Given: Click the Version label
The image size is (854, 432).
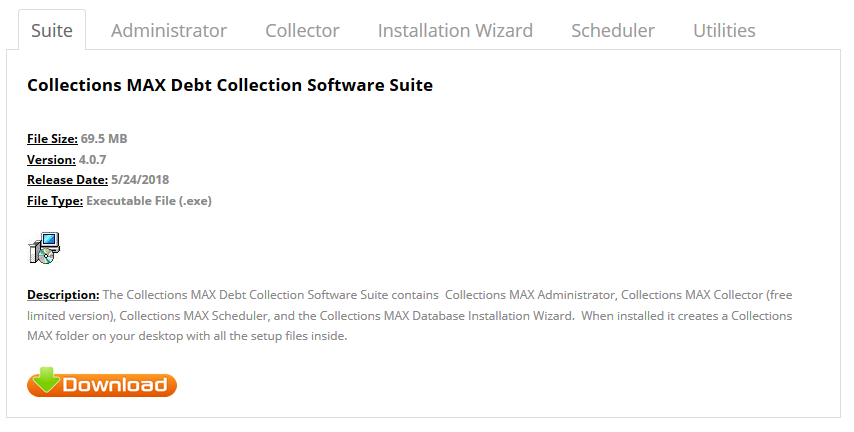Looking at the screenshot, I should click(x=51, y=160).
